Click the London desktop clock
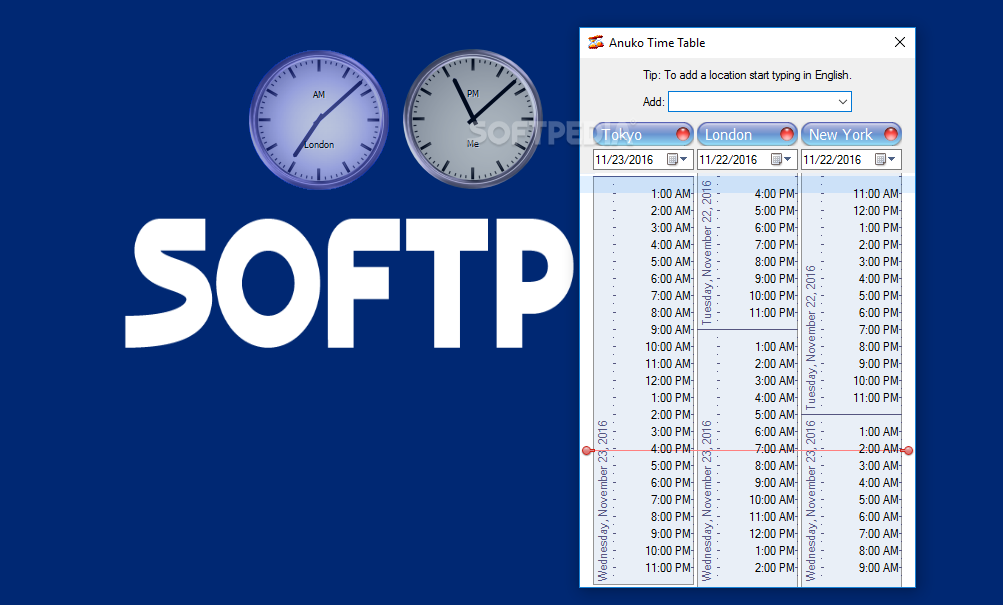The width and height of the screenshot is (1003, 605). [x=319, y=120]
